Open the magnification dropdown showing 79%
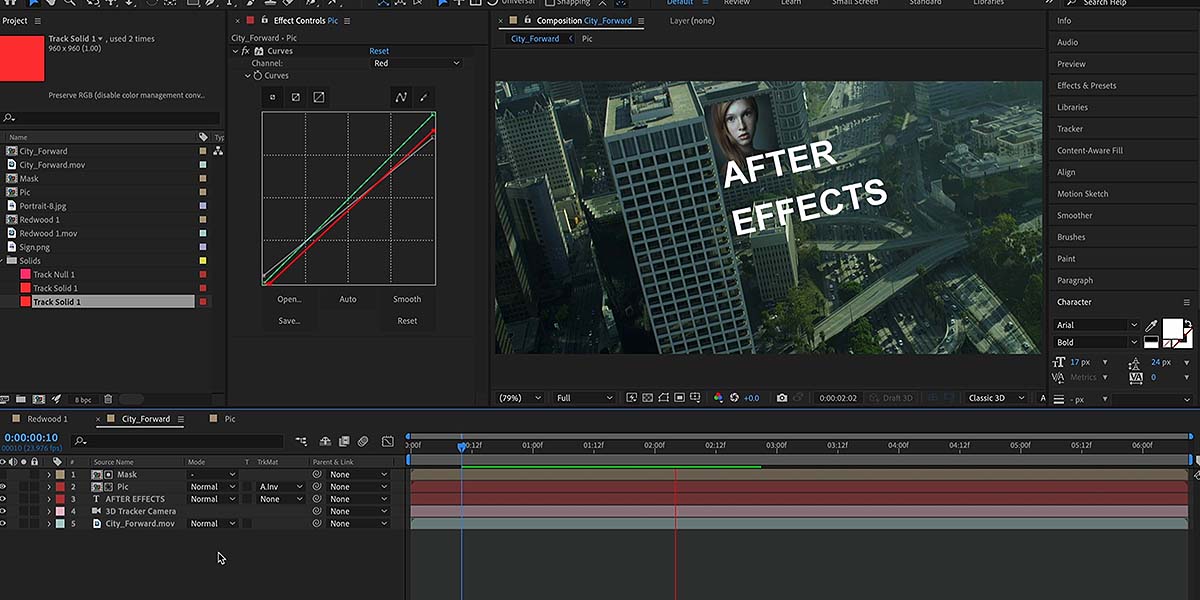Image resolution: width=1200 pixels, height=600 pixels. pyautogui.click(x=521, y=398)
